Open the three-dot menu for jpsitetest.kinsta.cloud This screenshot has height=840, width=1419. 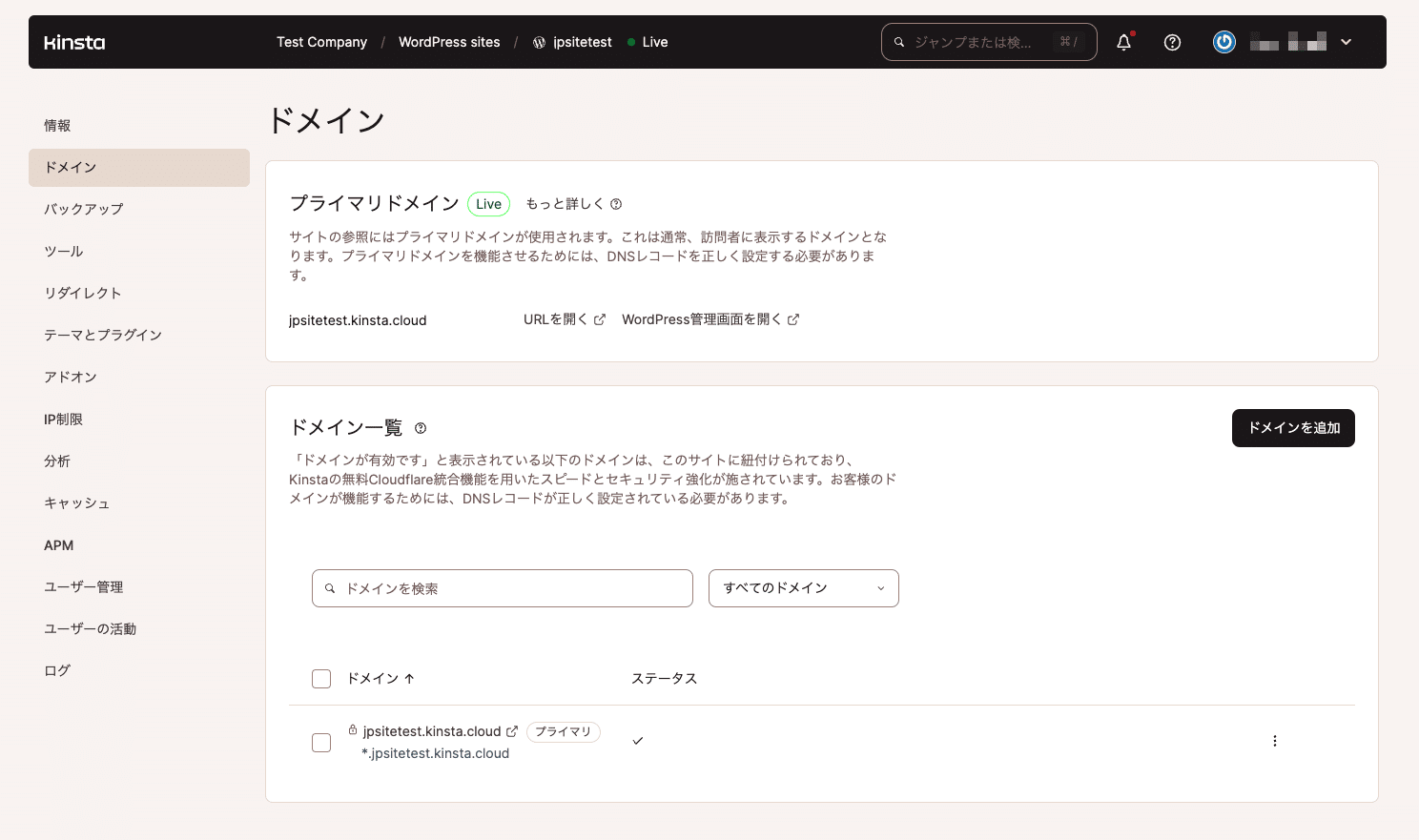coord(1274,740)
